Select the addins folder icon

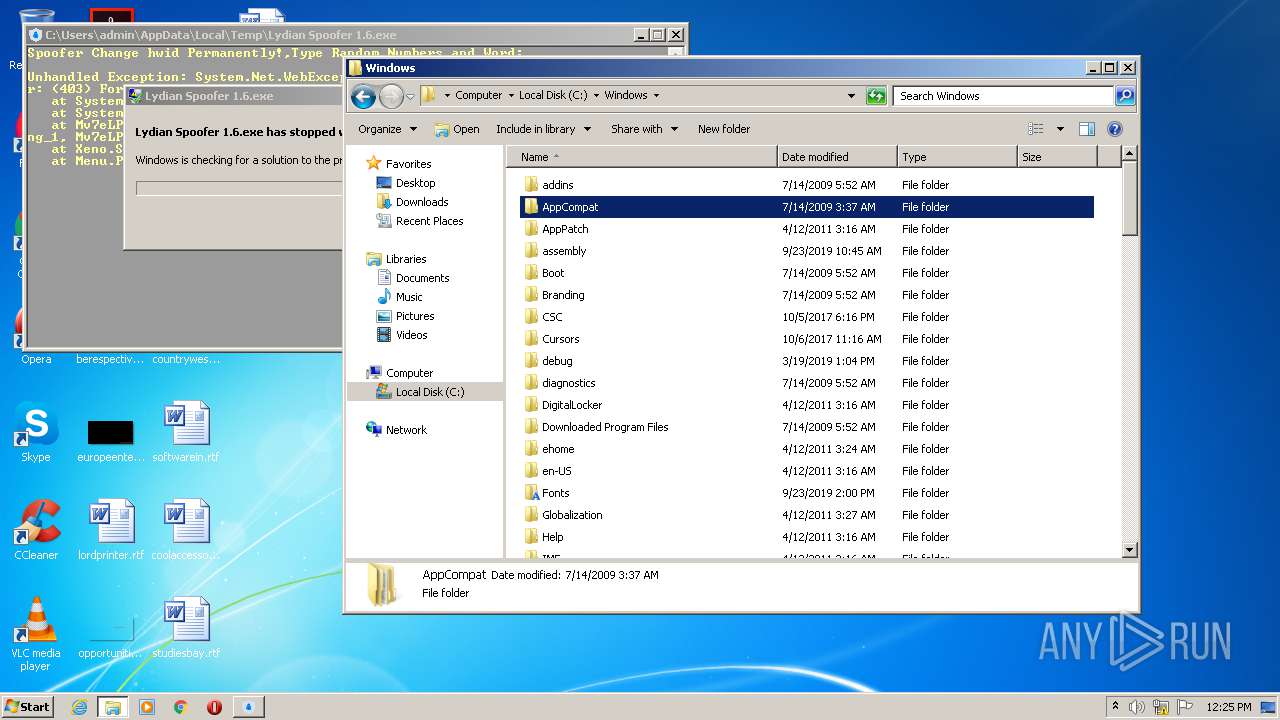tap(531, 185)
